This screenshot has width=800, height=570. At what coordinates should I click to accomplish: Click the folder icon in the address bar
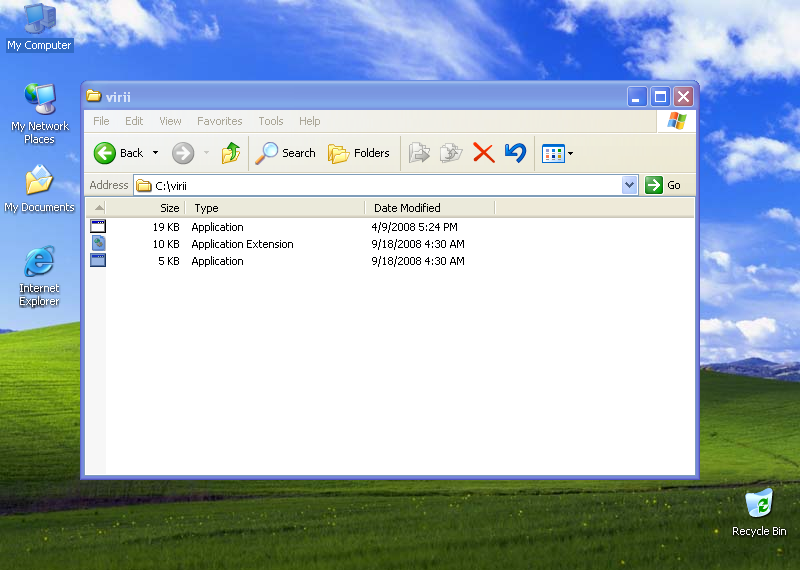click(x=144, y=185)
